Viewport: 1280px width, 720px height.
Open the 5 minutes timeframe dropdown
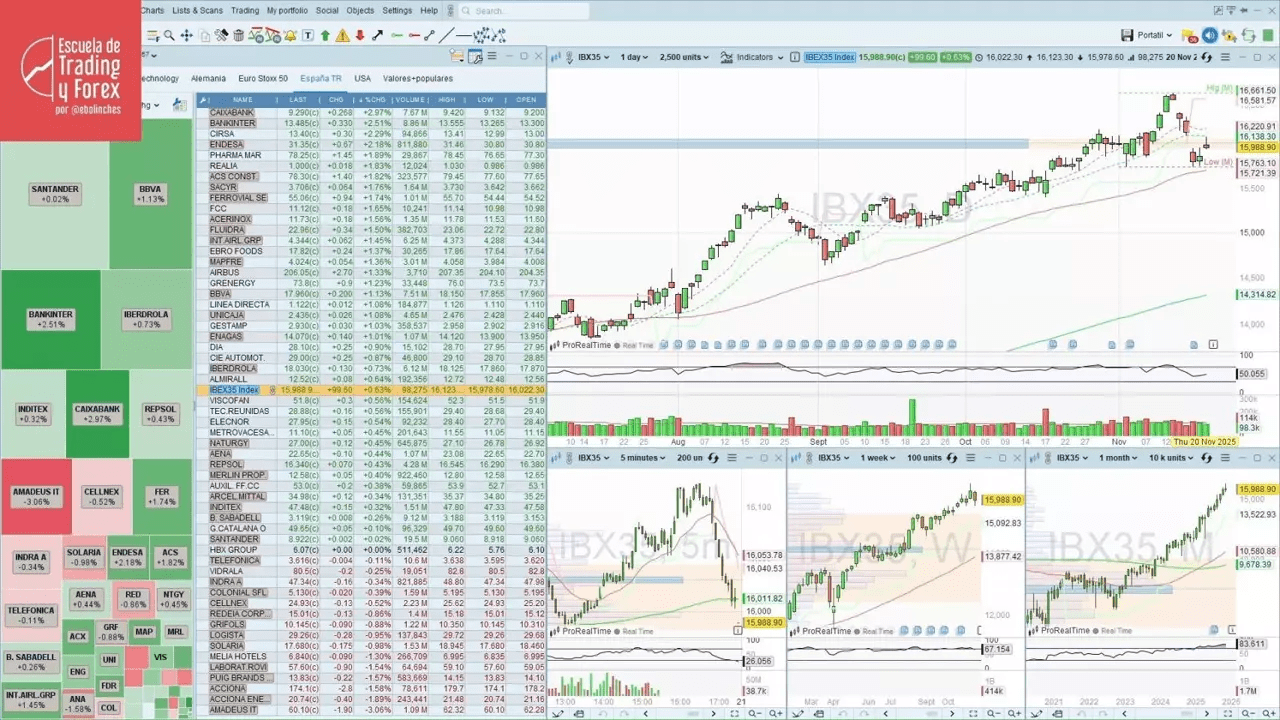(643, 458)
